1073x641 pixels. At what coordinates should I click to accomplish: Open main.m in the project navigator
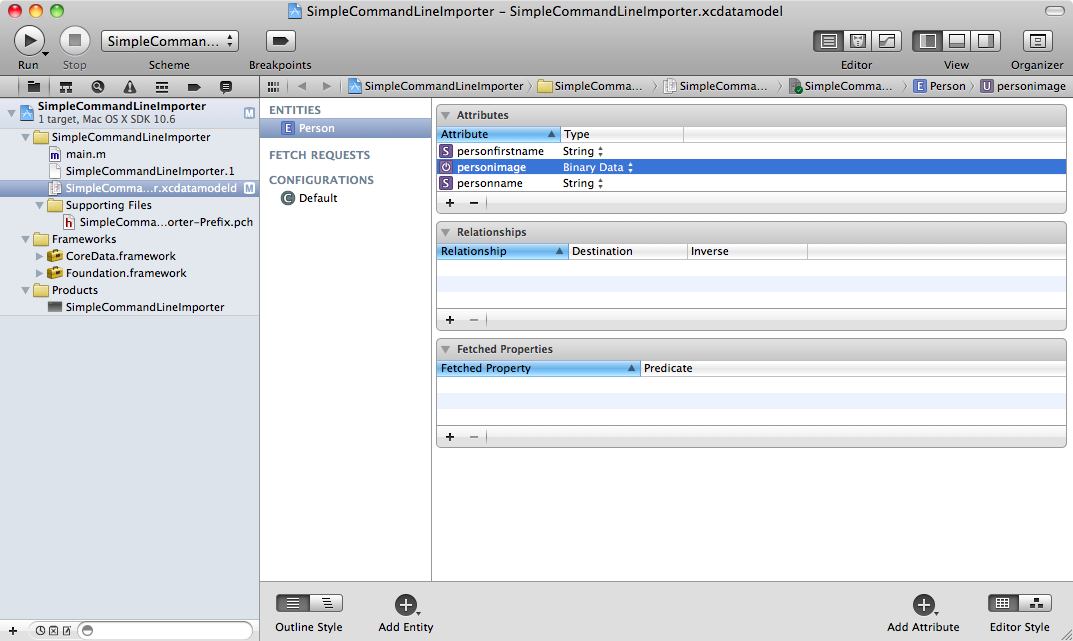click(85, 154)
